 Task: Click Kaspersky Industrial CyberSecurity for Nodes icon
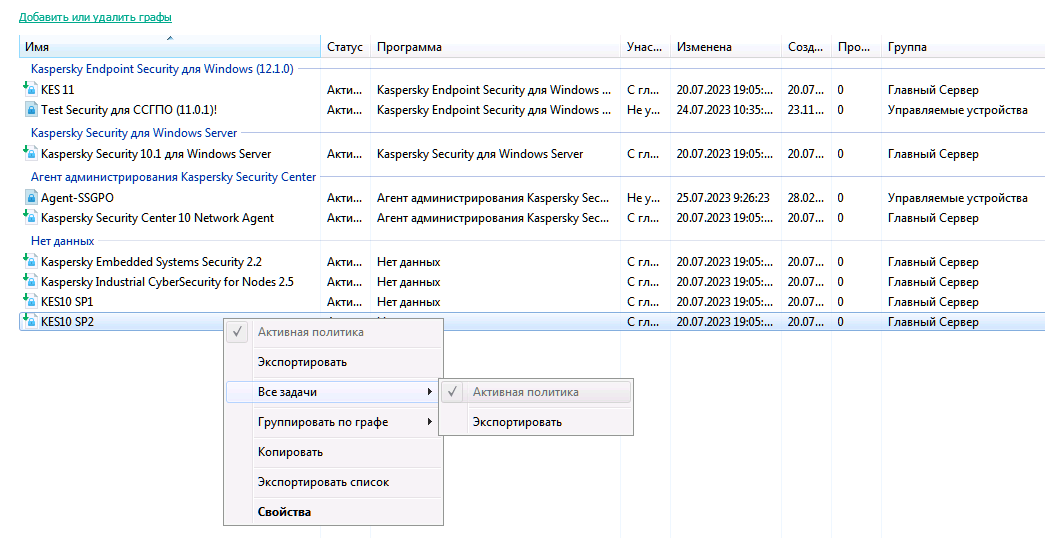click(x=30, y=282)
